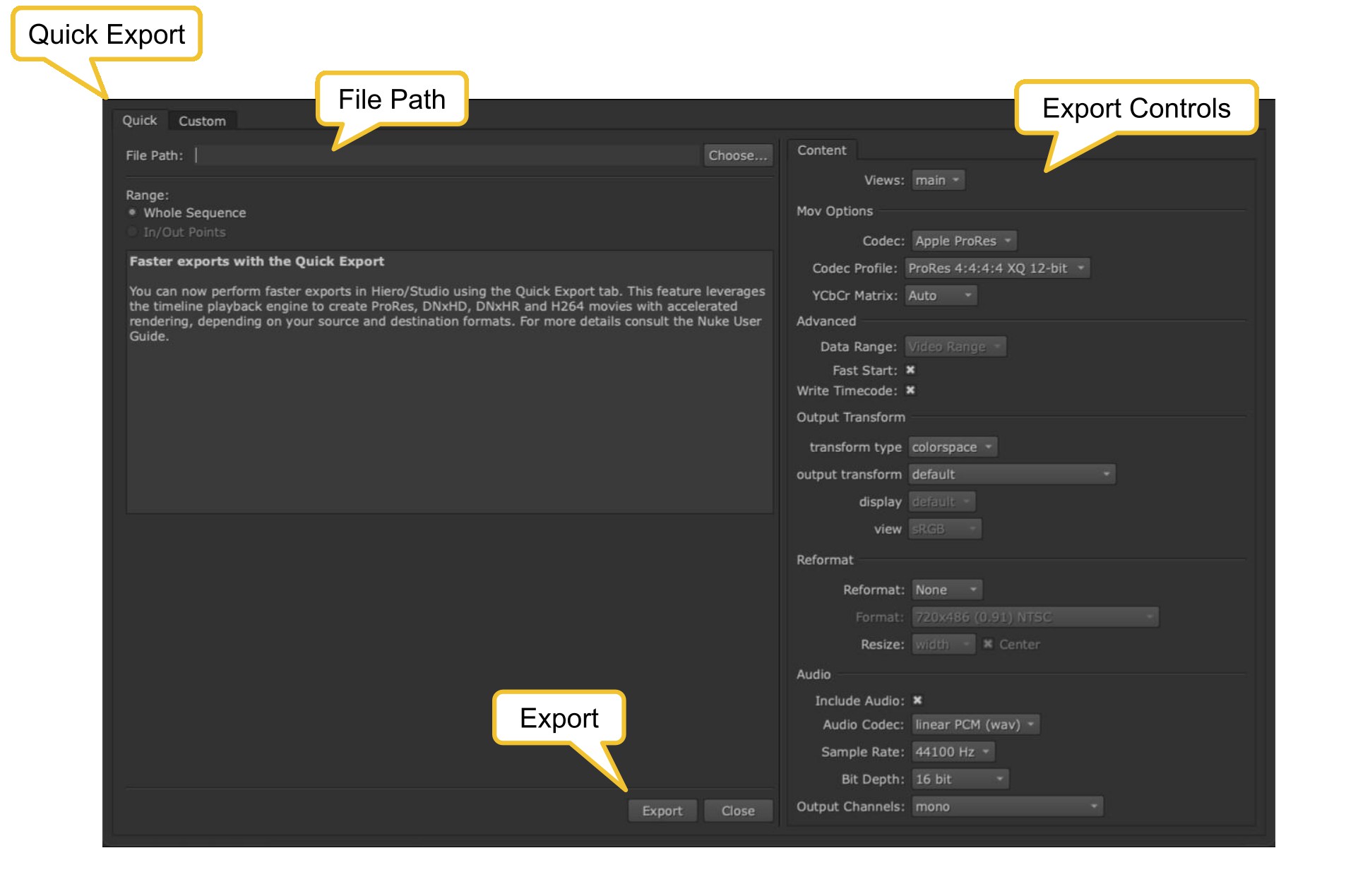Expand the Codec Profile dropdown

(997, 268)
